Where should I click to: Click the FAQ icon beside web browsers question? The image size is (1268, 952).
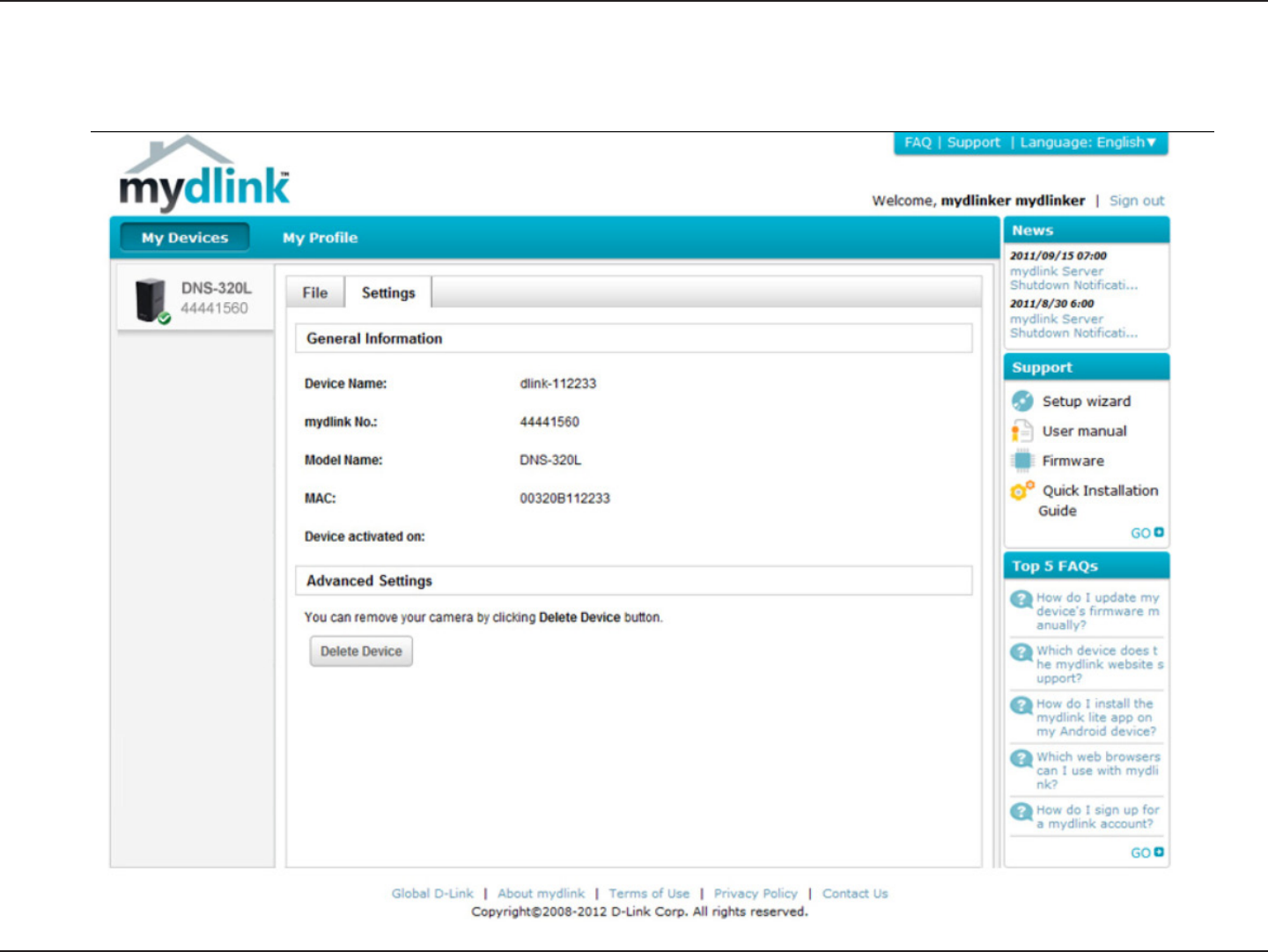(x=1021, y=758)
